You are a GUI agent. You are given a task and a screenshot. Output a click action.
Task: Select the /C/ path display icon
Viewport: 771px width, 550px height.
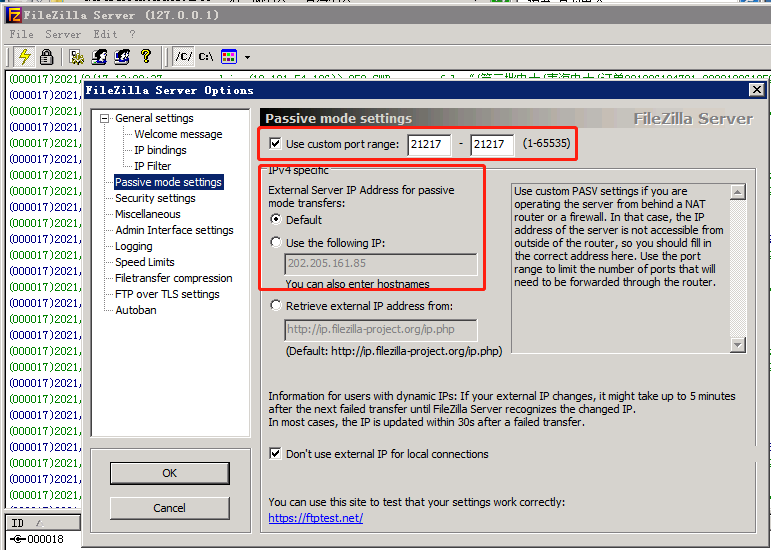(x=184, y=57)
